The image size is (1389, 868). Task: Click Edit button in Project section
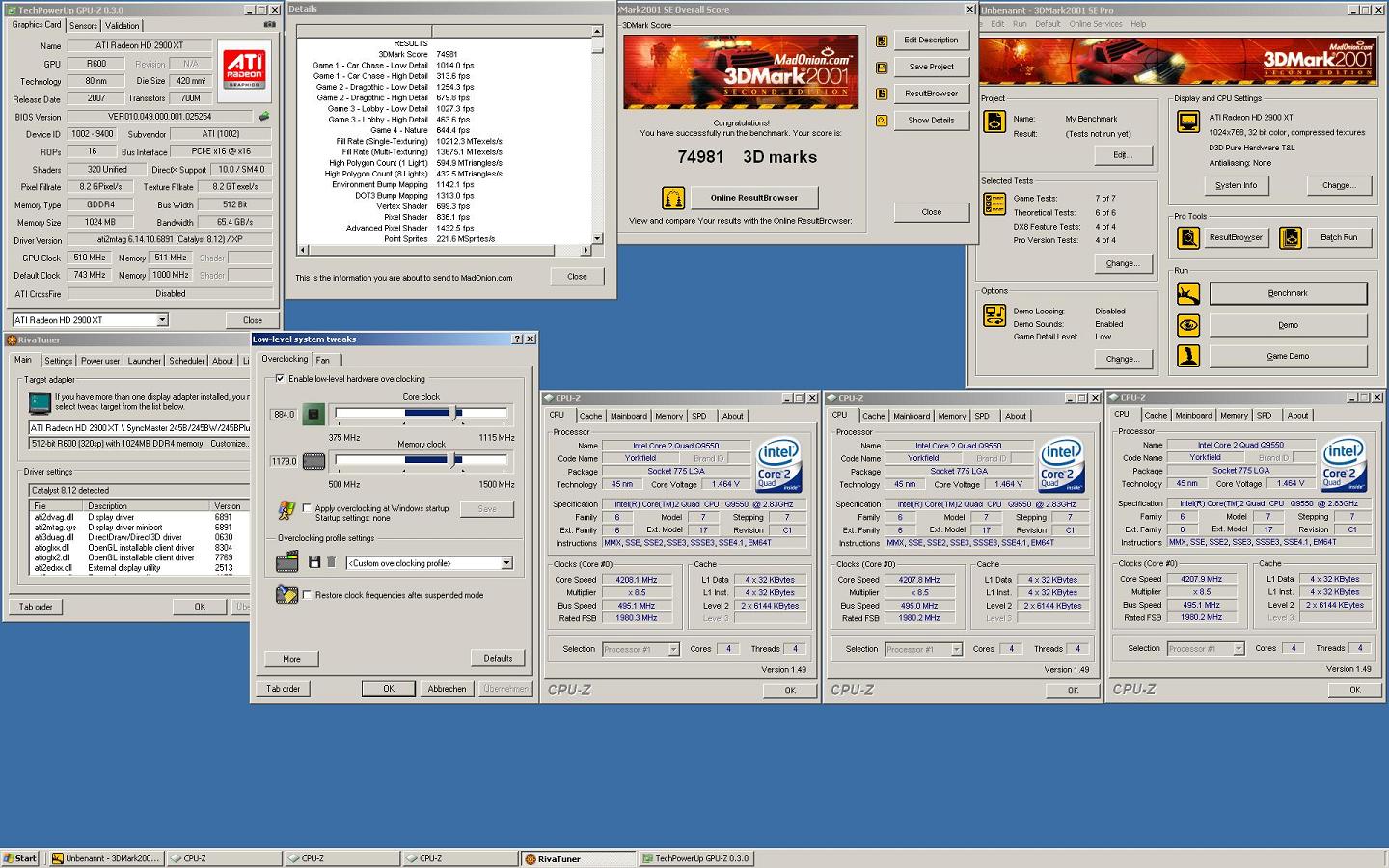[x=1121, y=154]
